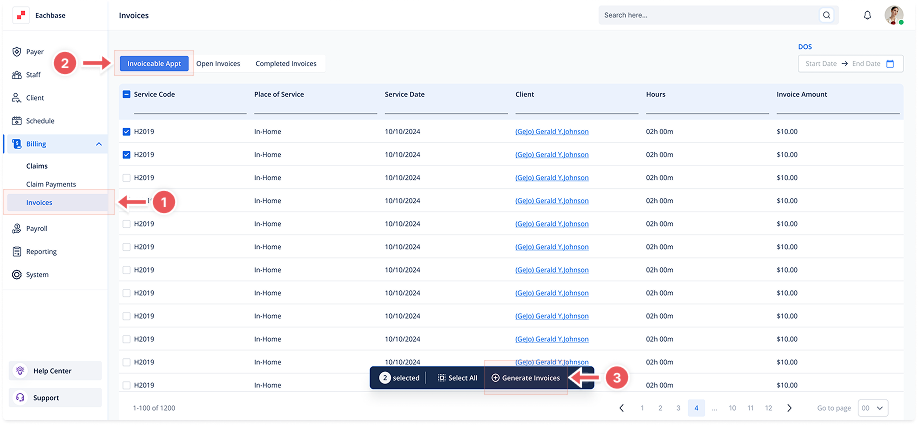Open notifications bell icon

(x=868, y=15)
